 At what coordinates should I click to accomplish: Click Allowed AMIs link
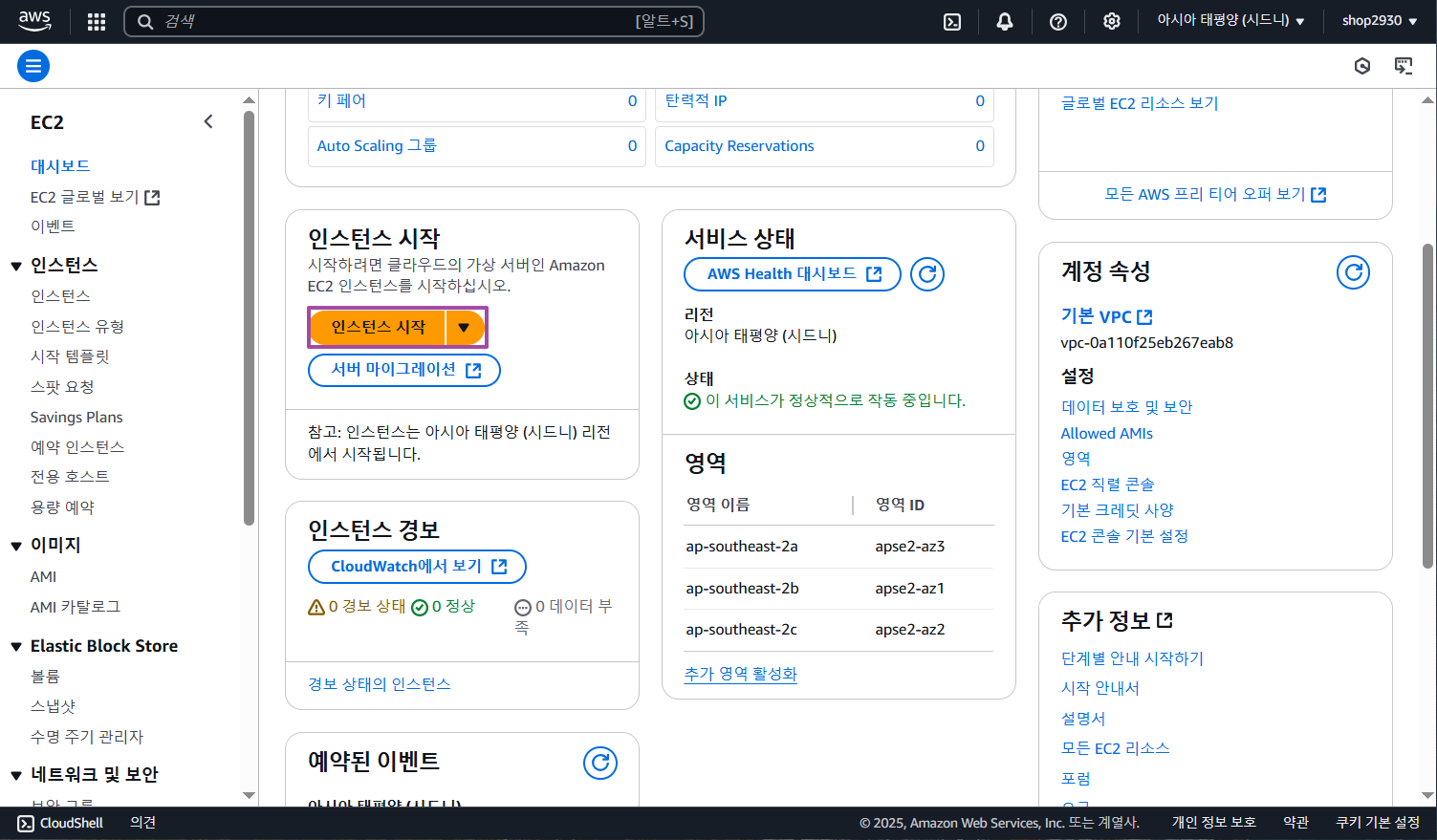[x=1107, y=433]
